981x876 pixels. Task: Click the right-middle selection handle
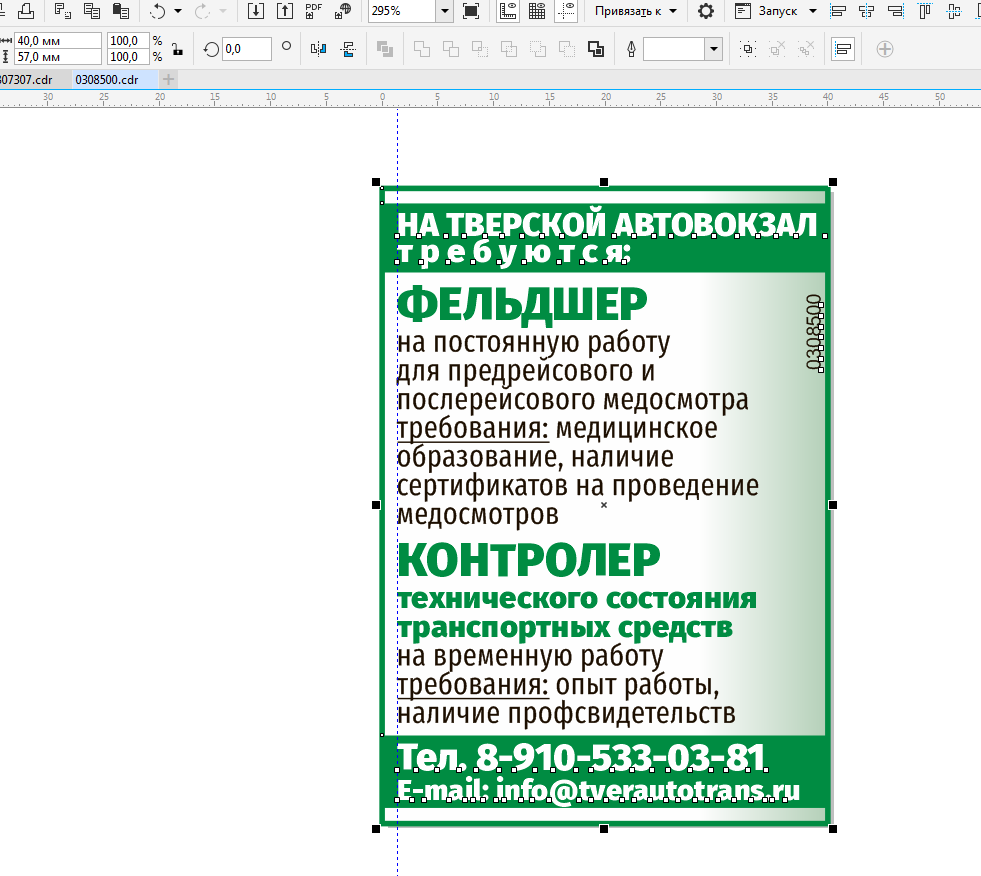coord(833,505)
